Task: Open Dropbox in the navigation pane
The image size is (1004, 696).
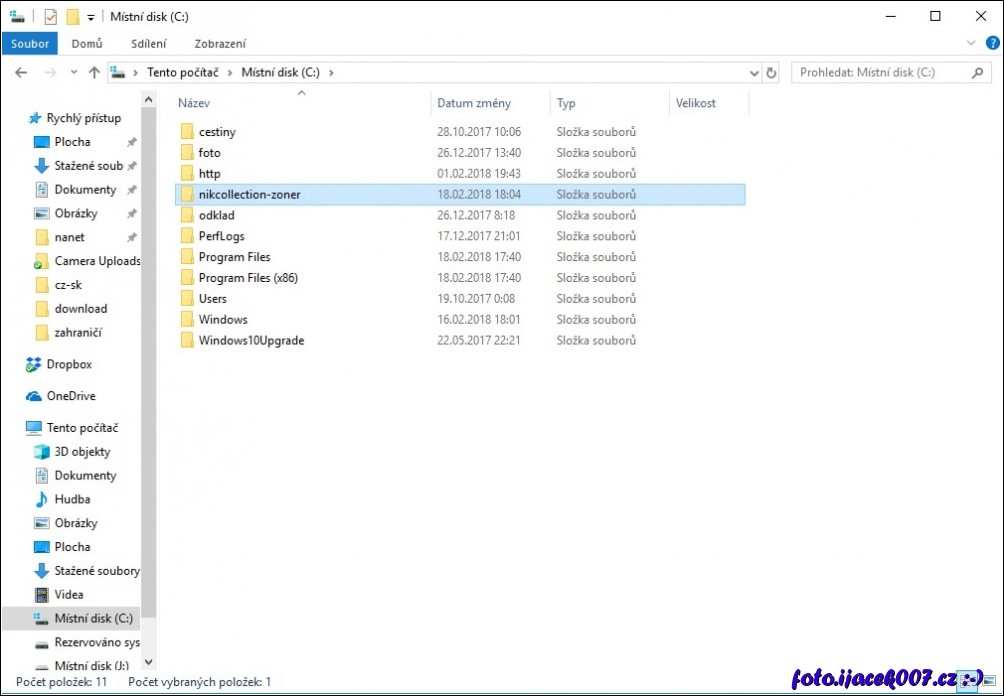Action: 69,365
